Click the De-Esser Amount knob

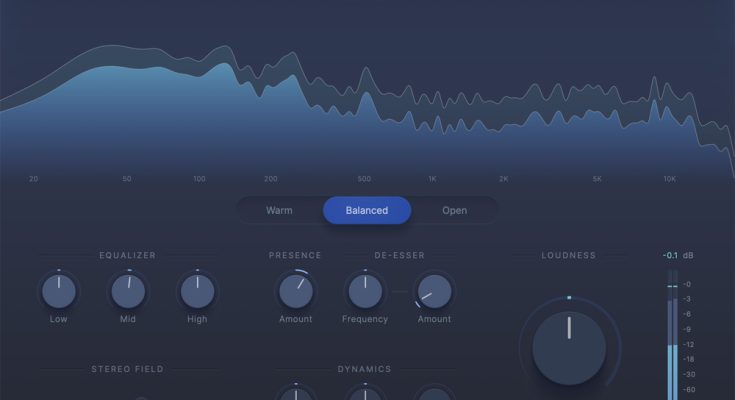(434, 292)
